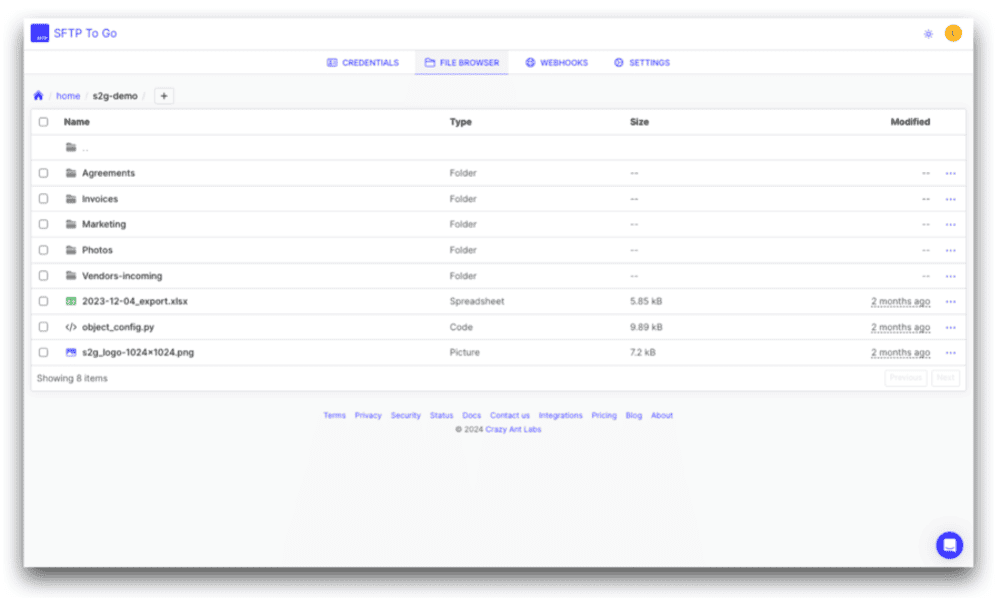Sort by the Size column header
The image size is (1000, 598).
click(x=639, y=122)
